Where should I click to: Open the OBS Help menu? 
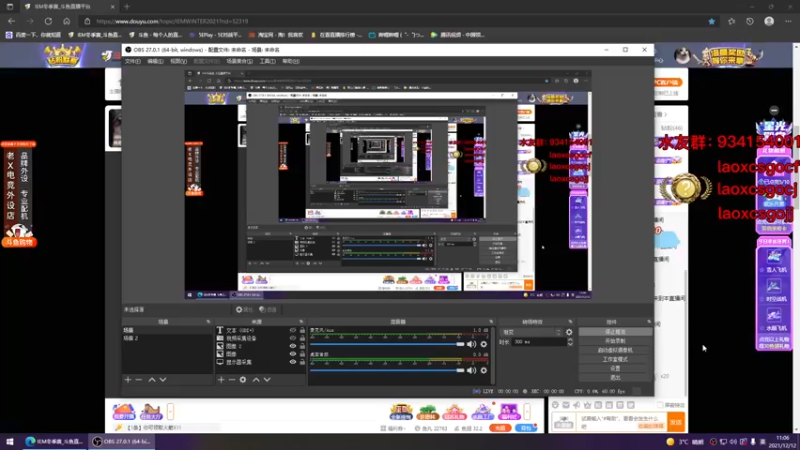(291, 61)
